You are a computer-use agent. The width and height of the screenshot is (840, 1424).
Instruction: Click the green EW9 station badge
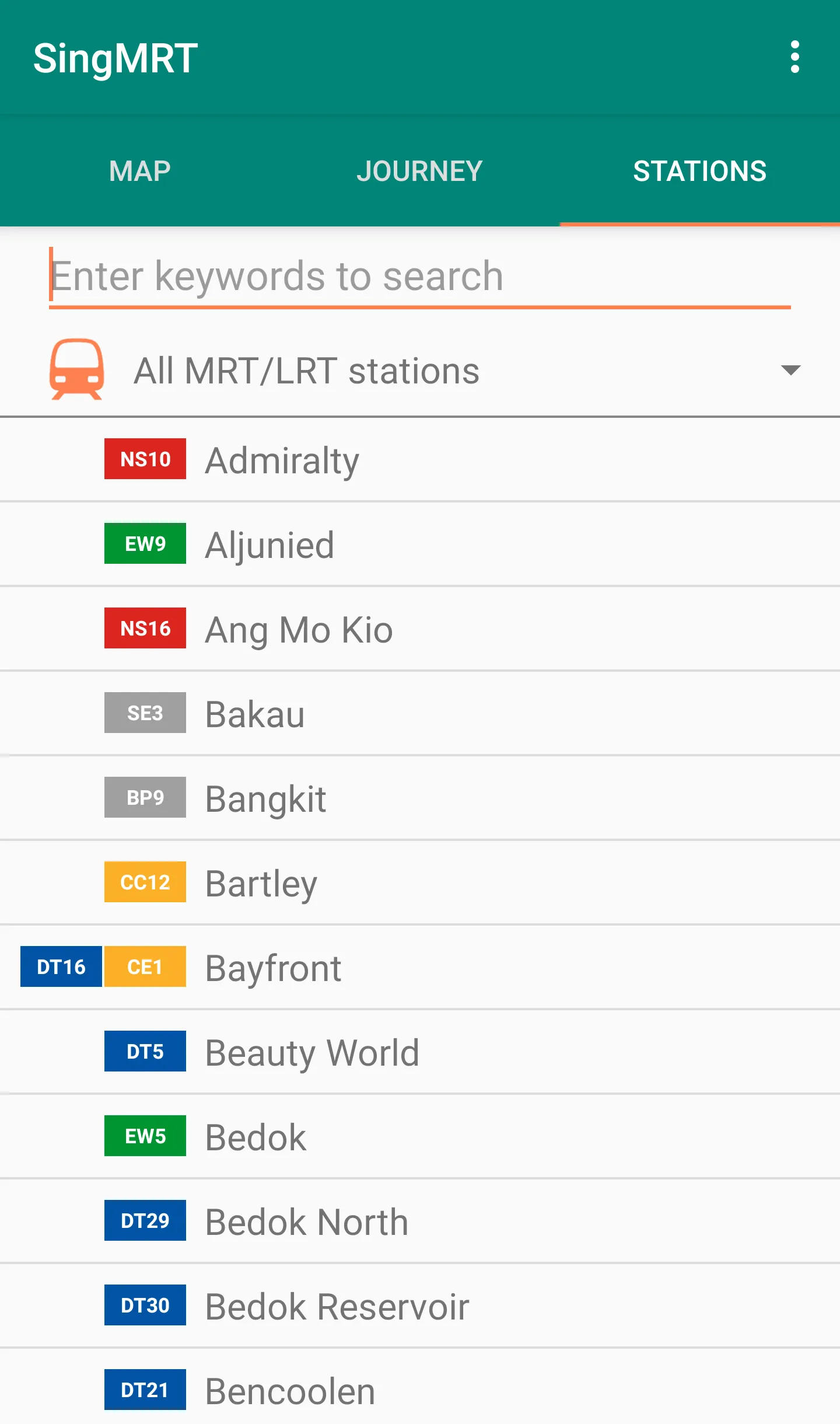[x=145, y=543]
